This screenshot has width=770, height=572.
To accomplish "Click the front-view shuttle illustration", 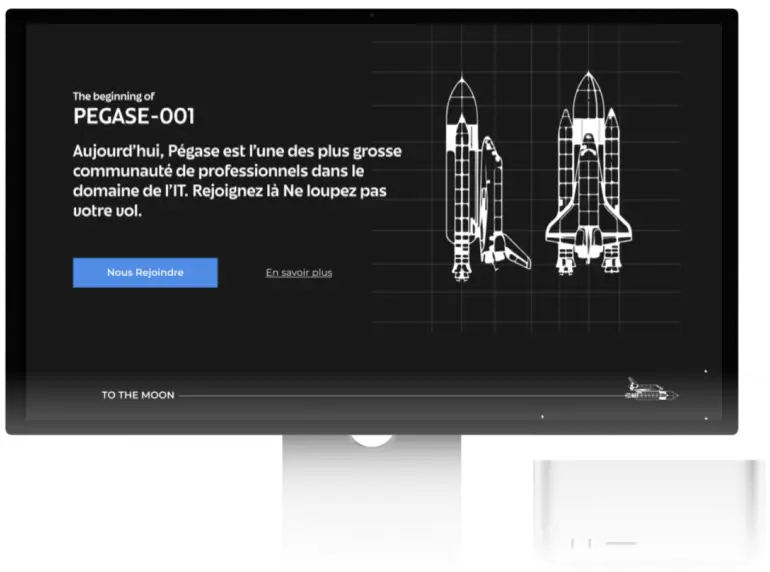I will point(589,173).
